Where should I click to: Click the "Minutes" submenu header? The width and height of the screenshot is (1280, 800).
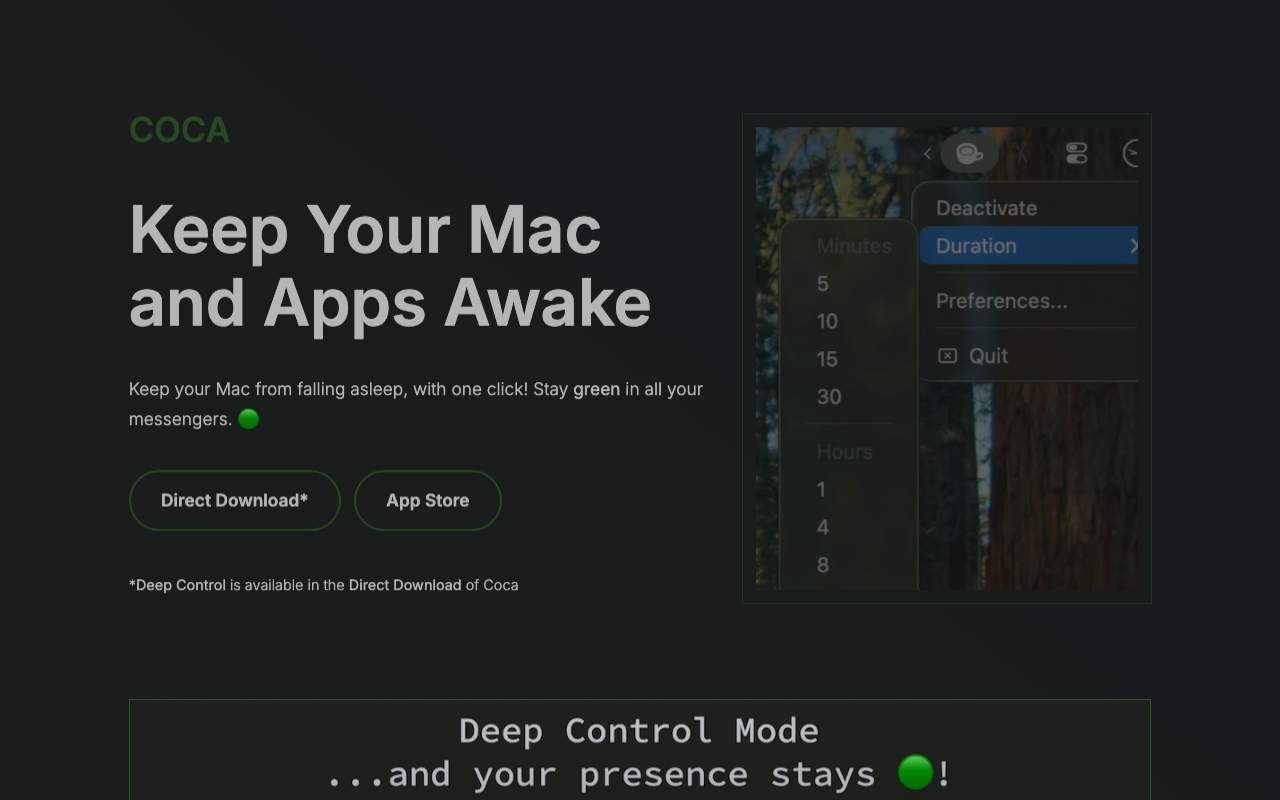(x=854, y=246)
